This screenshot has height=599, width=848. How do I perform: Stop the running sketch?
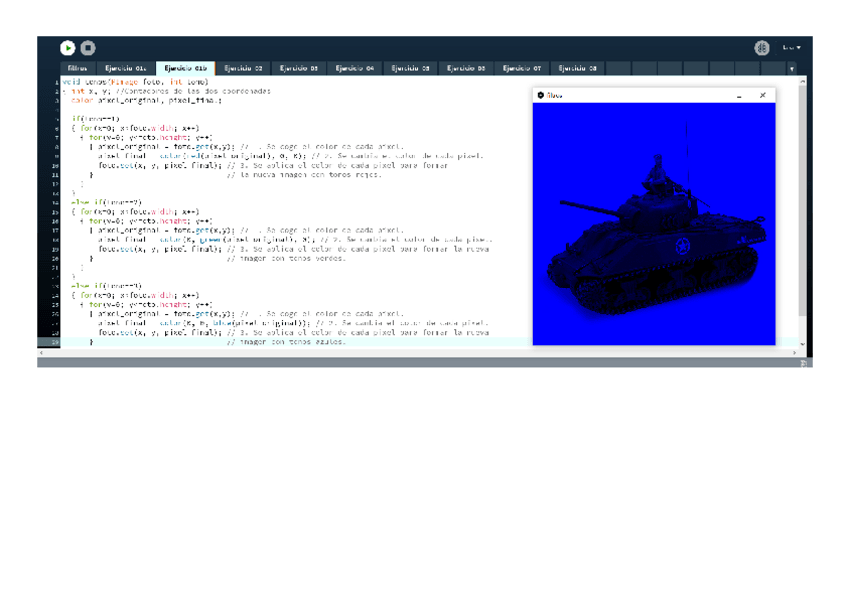click(88, 47)
